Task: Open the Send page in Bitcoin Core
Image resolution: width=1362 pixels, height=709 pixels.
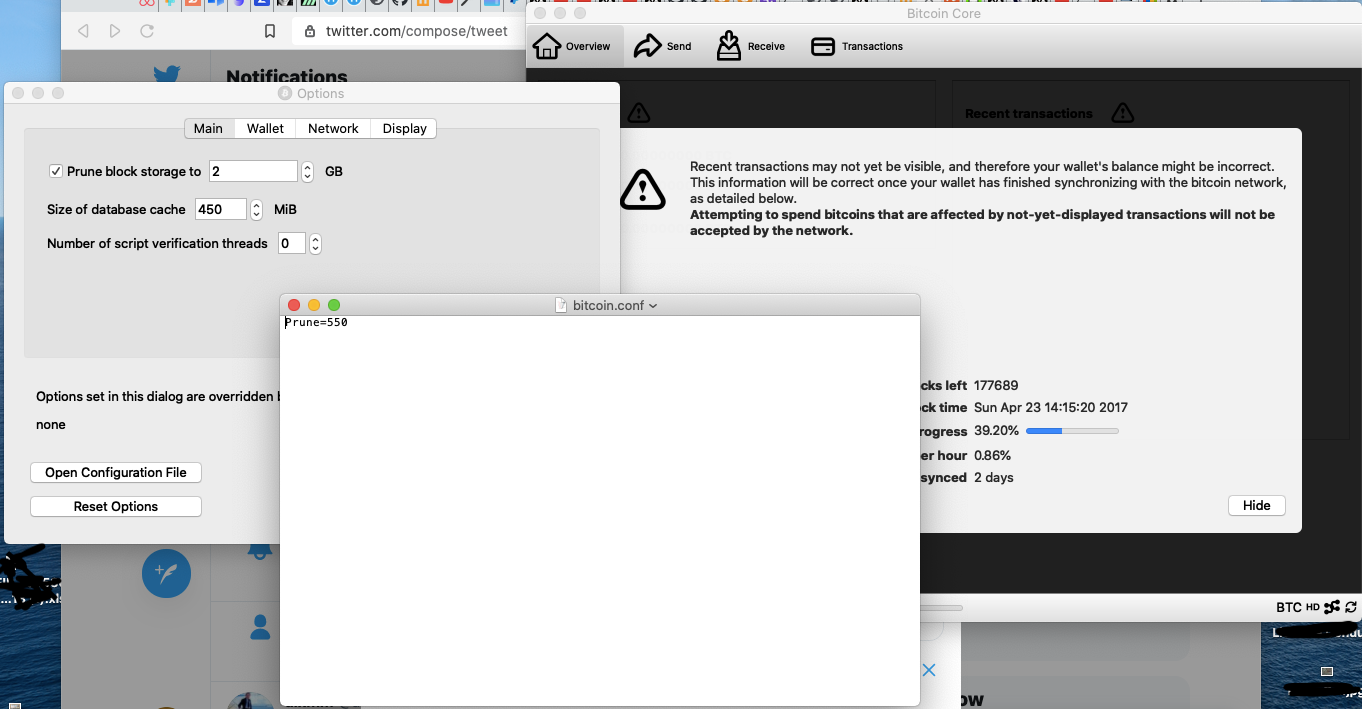Action: [663, 46]
